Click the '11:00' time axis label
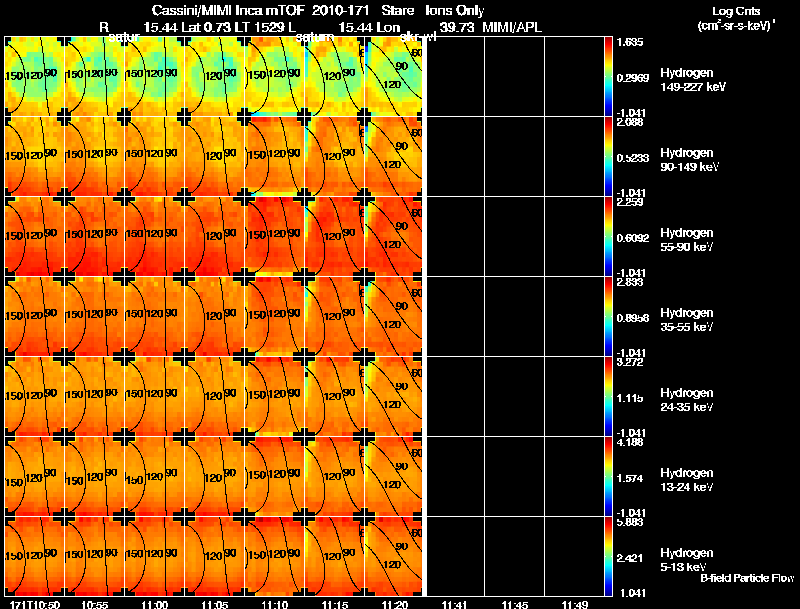Screen dimensions: 800x609 [155, 604]
